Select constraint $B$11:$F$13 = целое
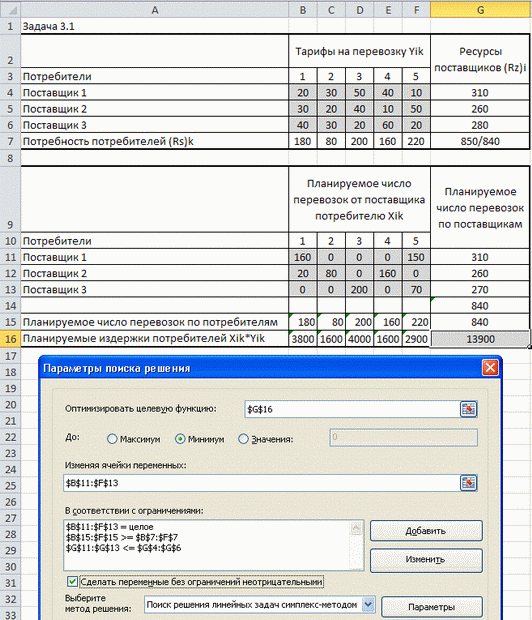532x620 pixels. (110, 527)
